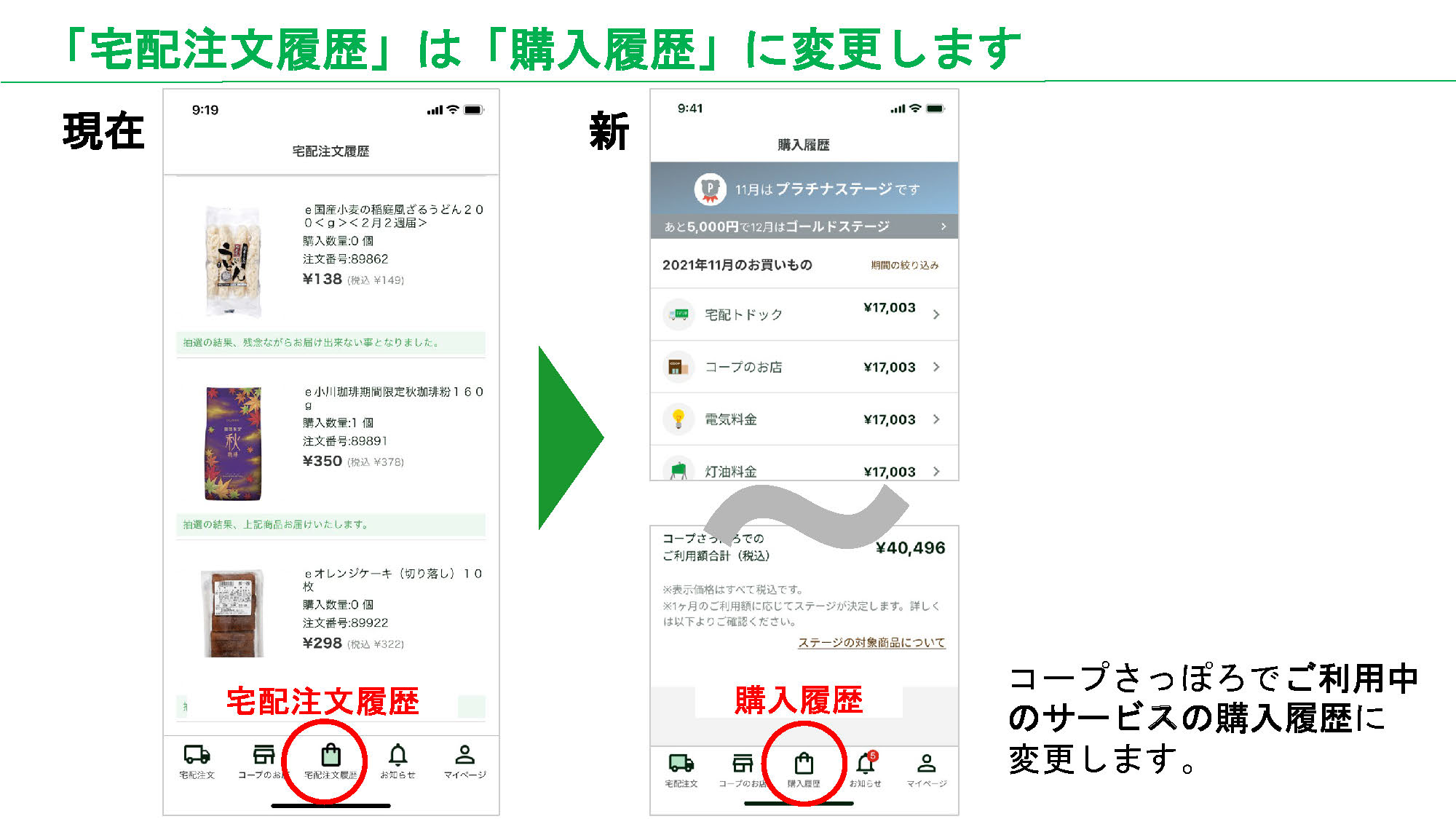Tap the あと5,000円で12月はゴールドステージ bar
This screenshot has height=819, width=1456.
[x=804, y=226]
